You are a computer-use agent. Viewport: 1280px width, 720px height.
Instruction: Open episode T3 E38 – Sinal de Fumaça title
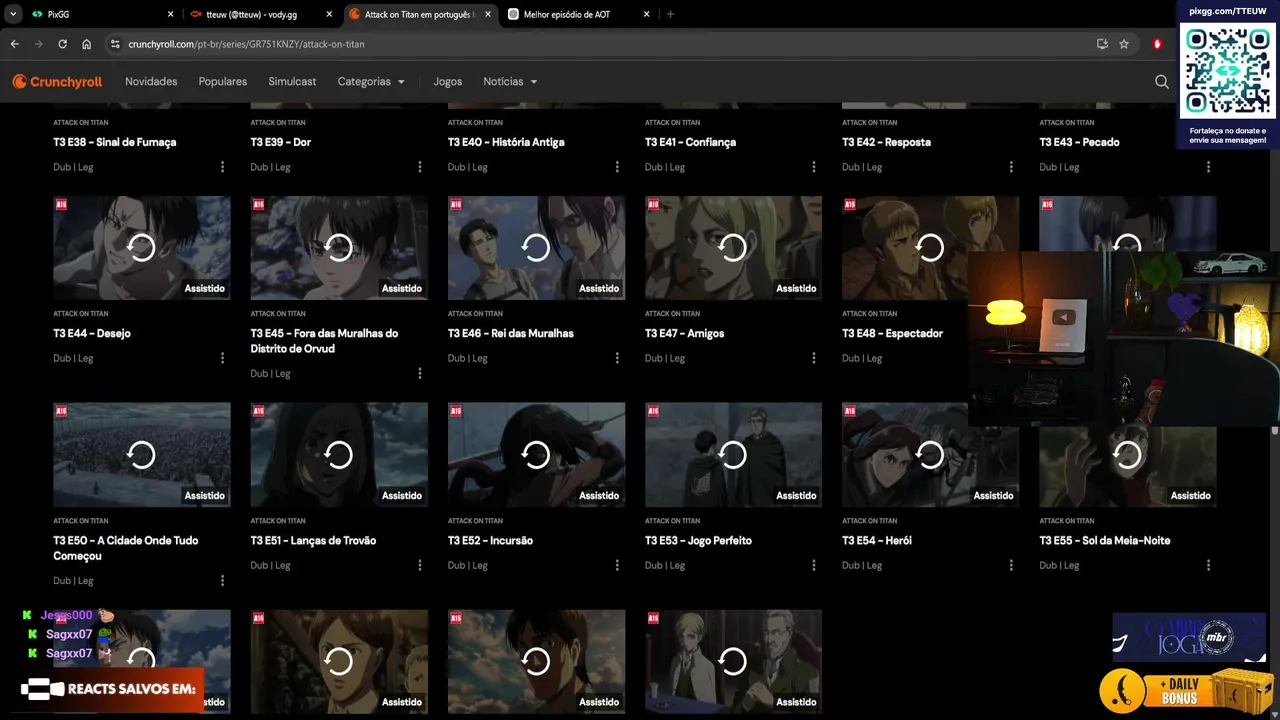pyautogui.click(x=115, y=142)
